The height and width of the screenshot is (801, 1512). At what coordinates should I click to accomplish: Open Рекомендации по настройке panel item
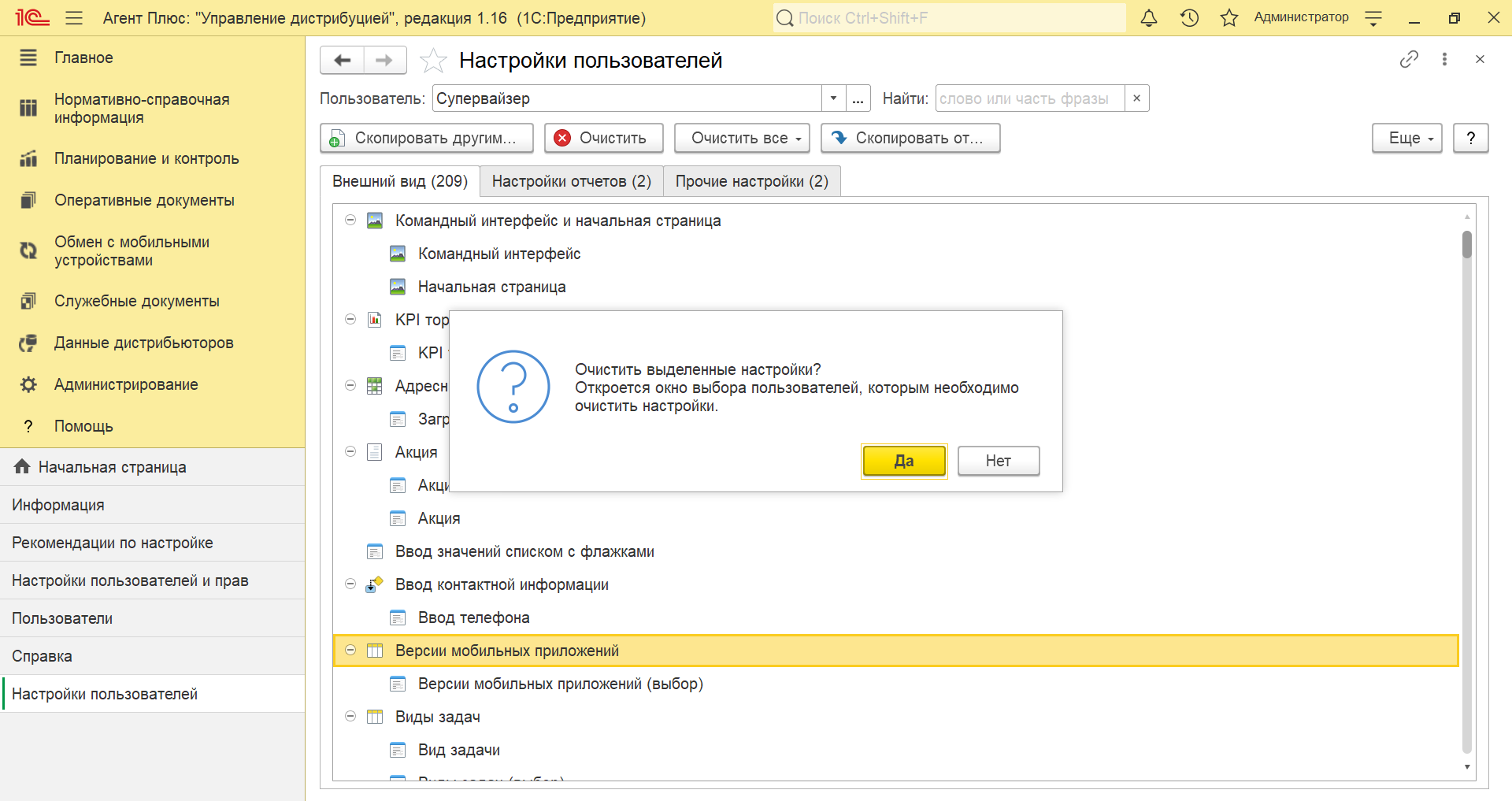[x=152, y=543]
